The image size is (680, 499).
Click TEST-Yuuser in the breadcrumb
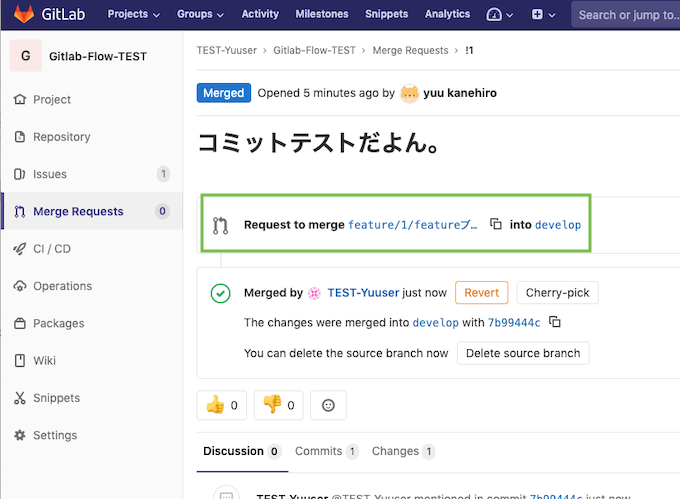[226, 50]
